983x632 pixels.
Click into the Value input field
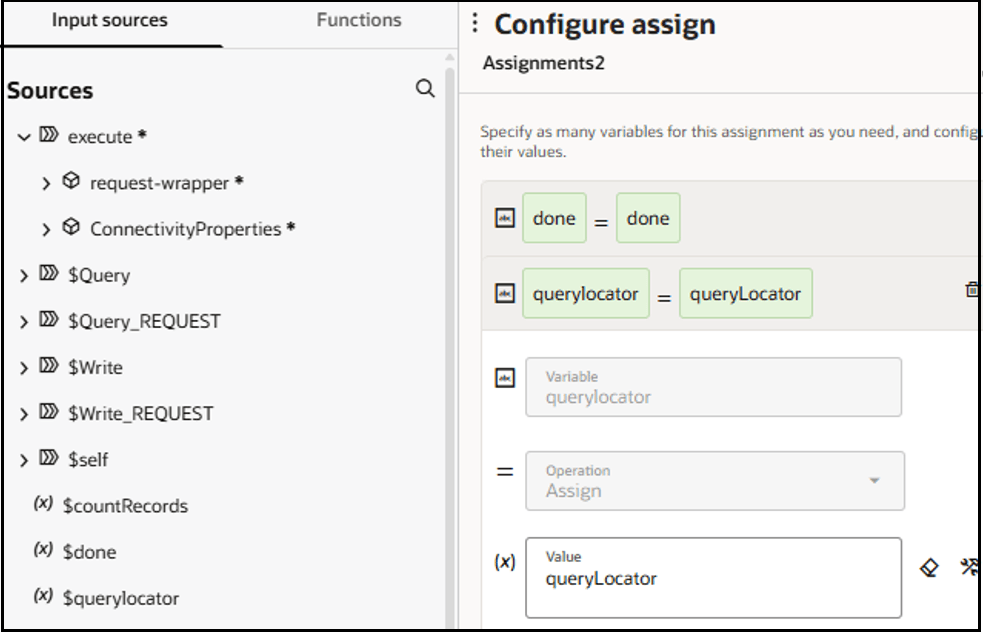(712, 578)
